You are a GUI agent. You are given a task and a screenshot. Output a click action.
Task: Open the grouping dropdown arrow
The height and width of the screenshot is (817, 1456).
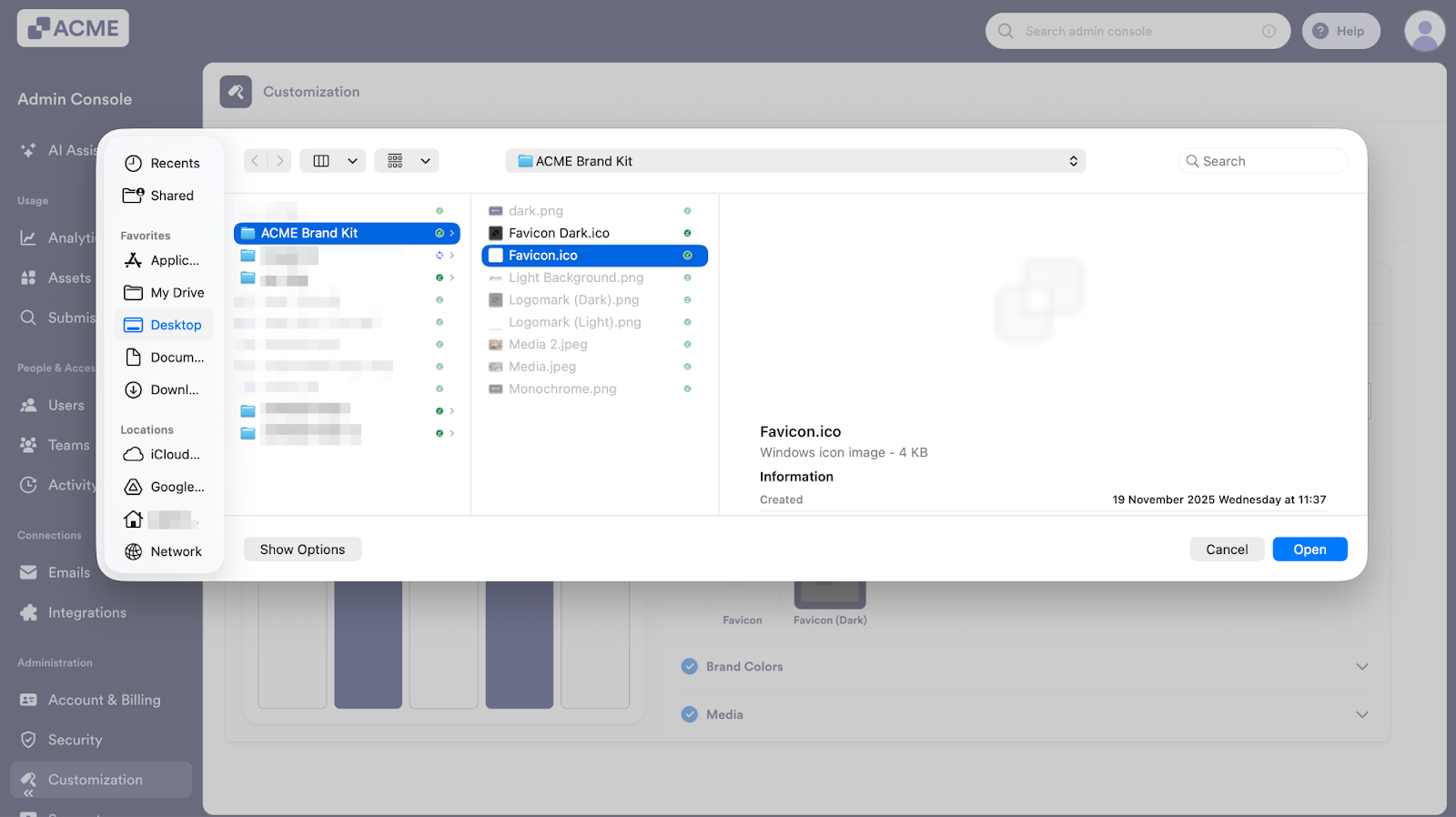tap(425, 161)
